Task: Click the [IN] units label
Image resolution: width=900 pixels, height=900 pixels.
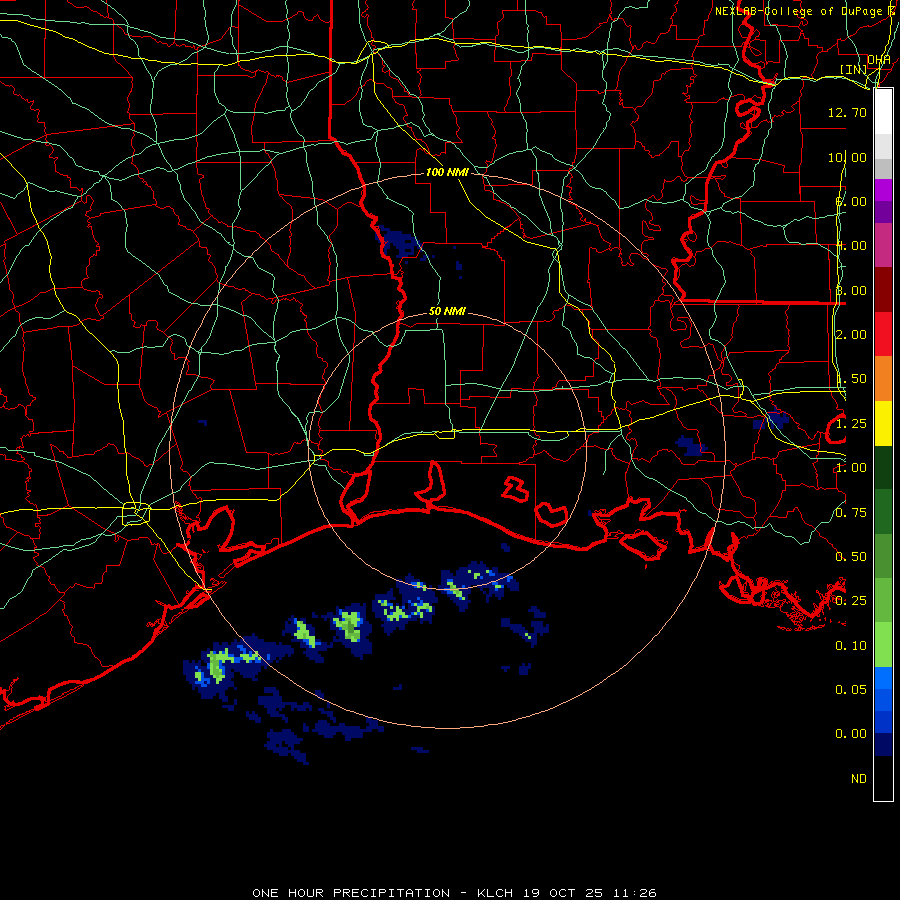Action: click(x=854, y=69)
